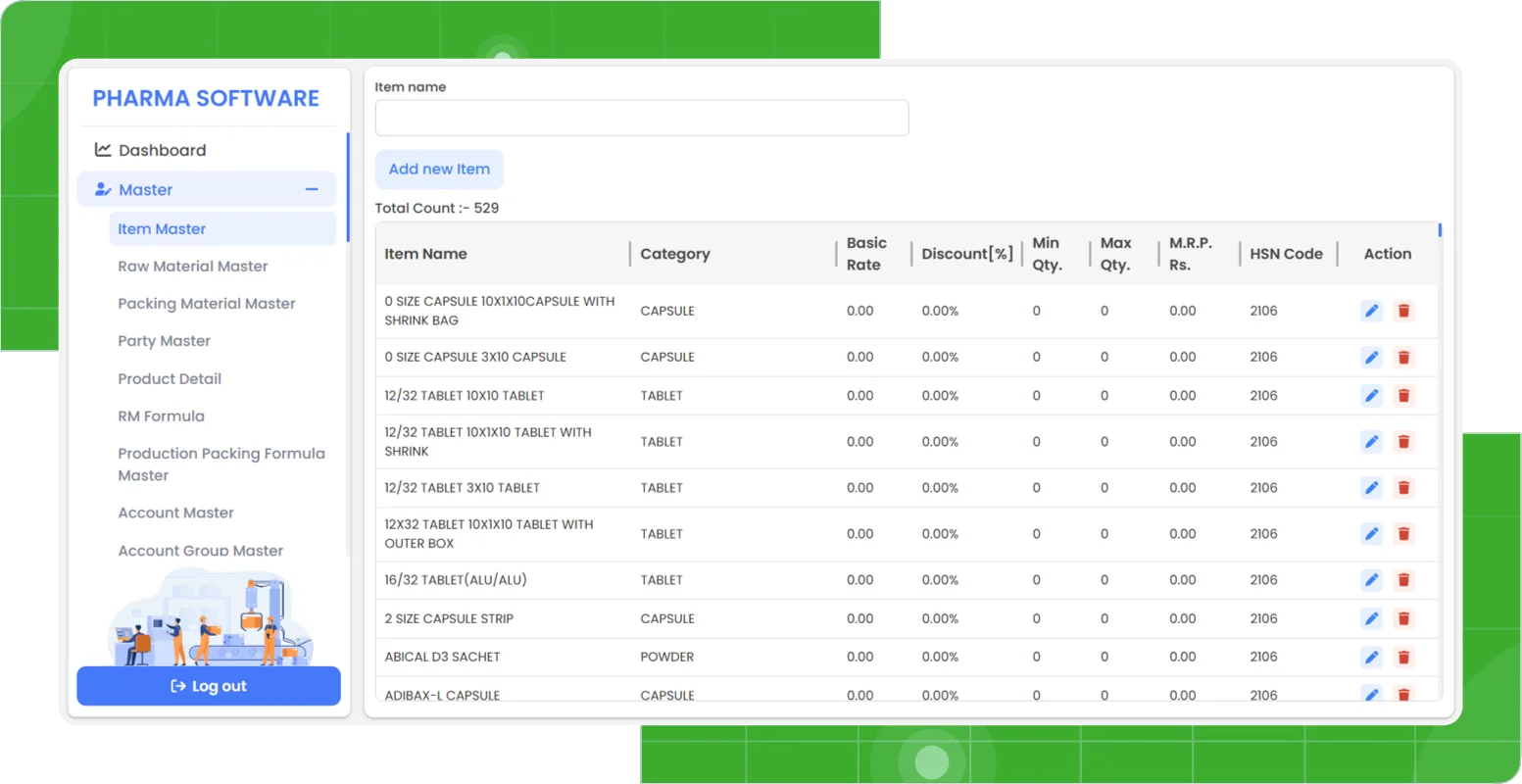Click the Max Qty. column header
The width and height of the screenshot is (1522, 784).
click(x=1115, y=254)
